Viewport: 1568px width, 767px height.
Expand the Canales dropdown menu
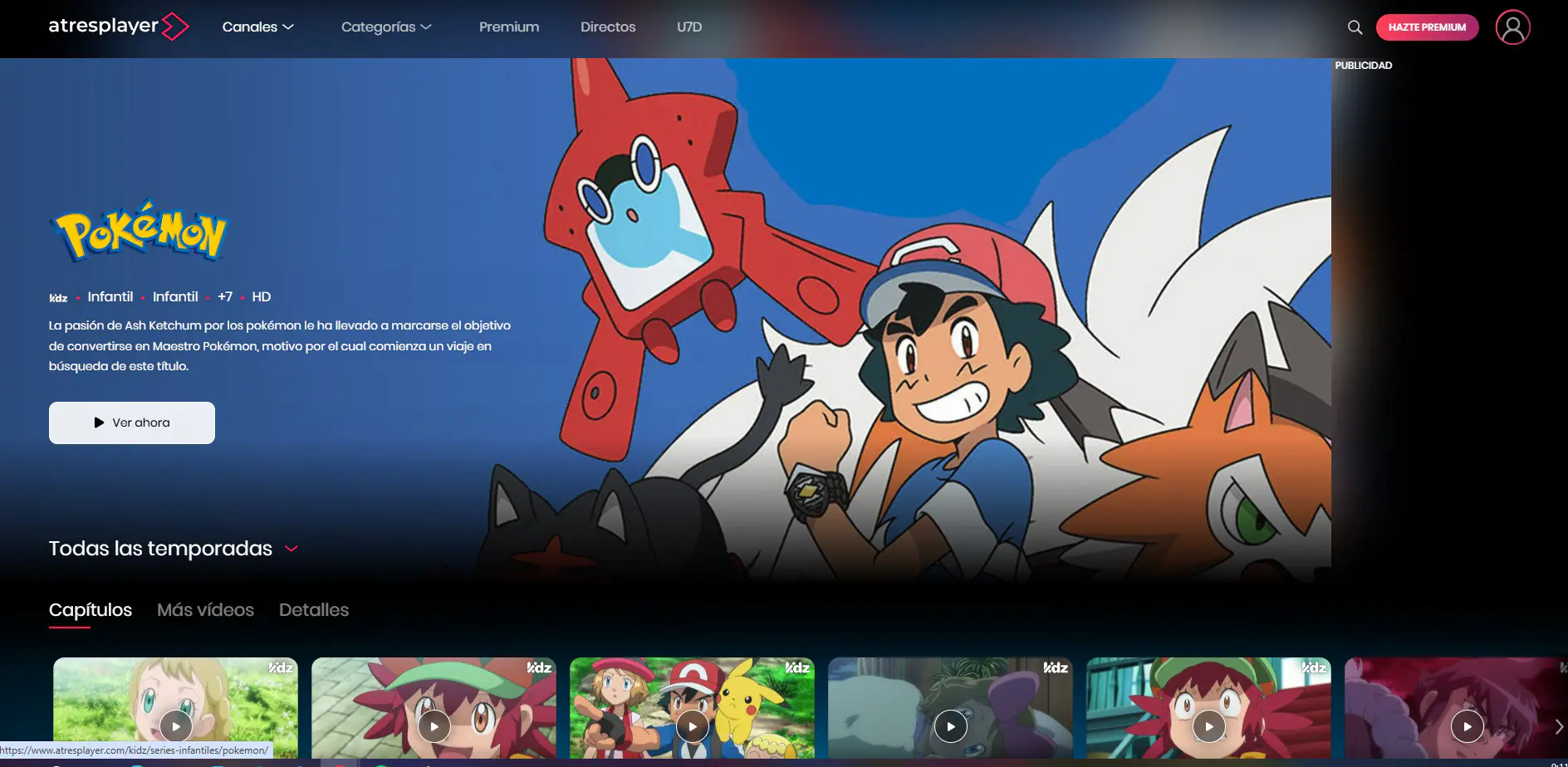[x=258, y=27]
